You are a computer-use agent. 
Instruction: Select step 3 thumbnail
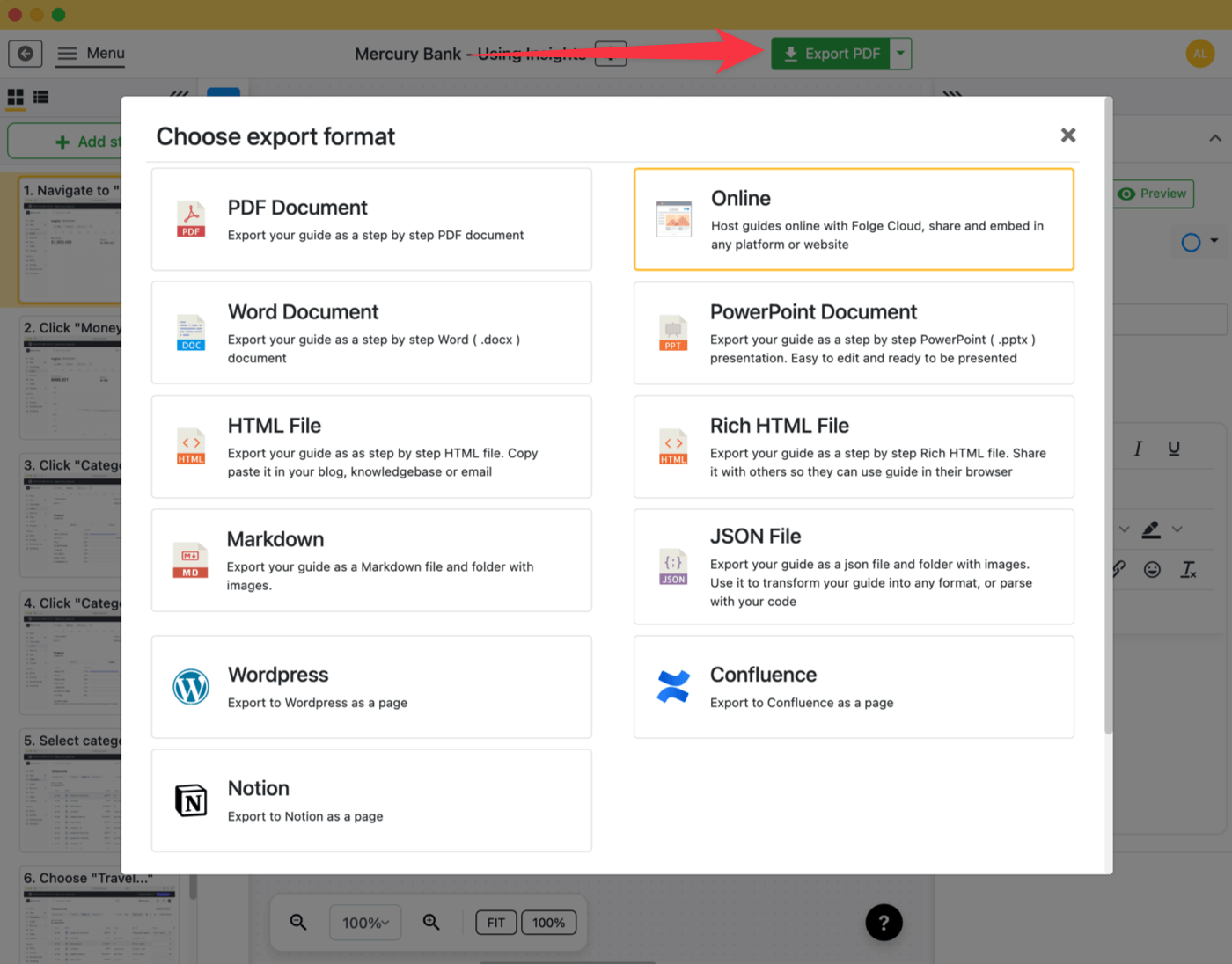pyautogui.click(x=70, y=515)
